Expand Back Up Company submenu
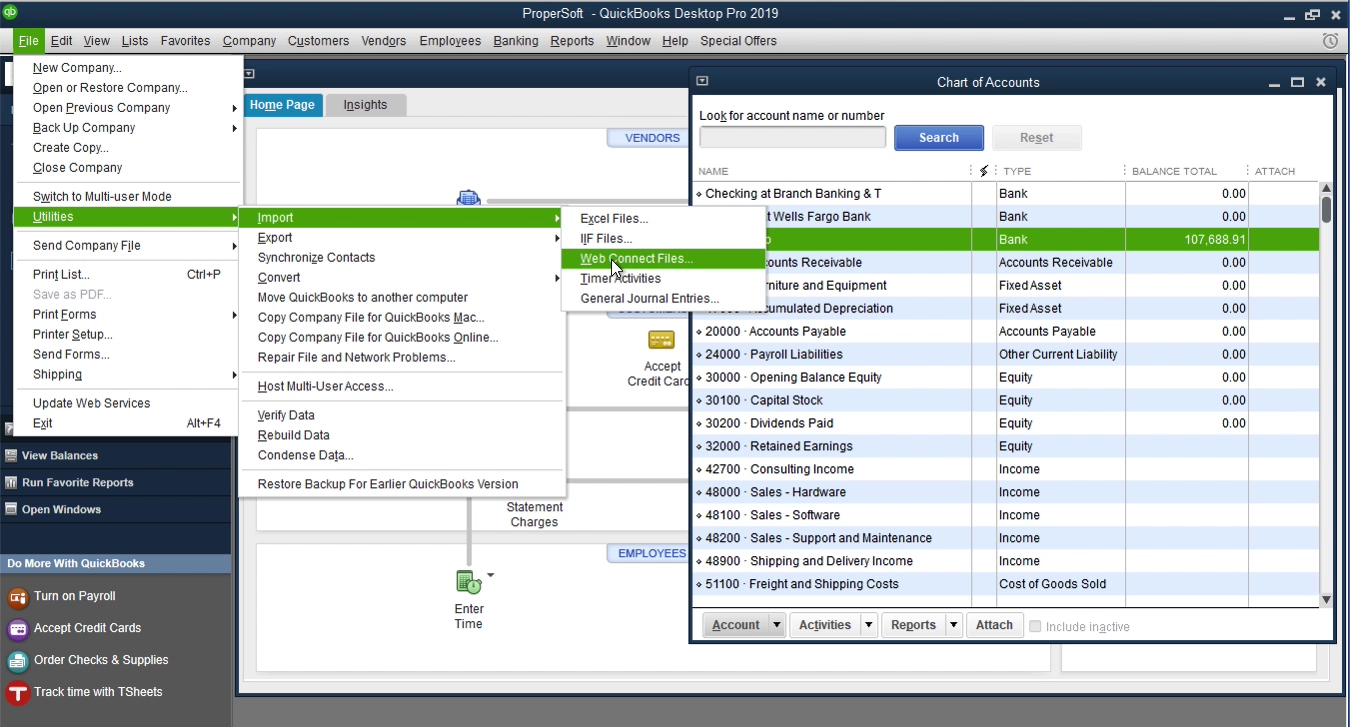 point(235,128)
